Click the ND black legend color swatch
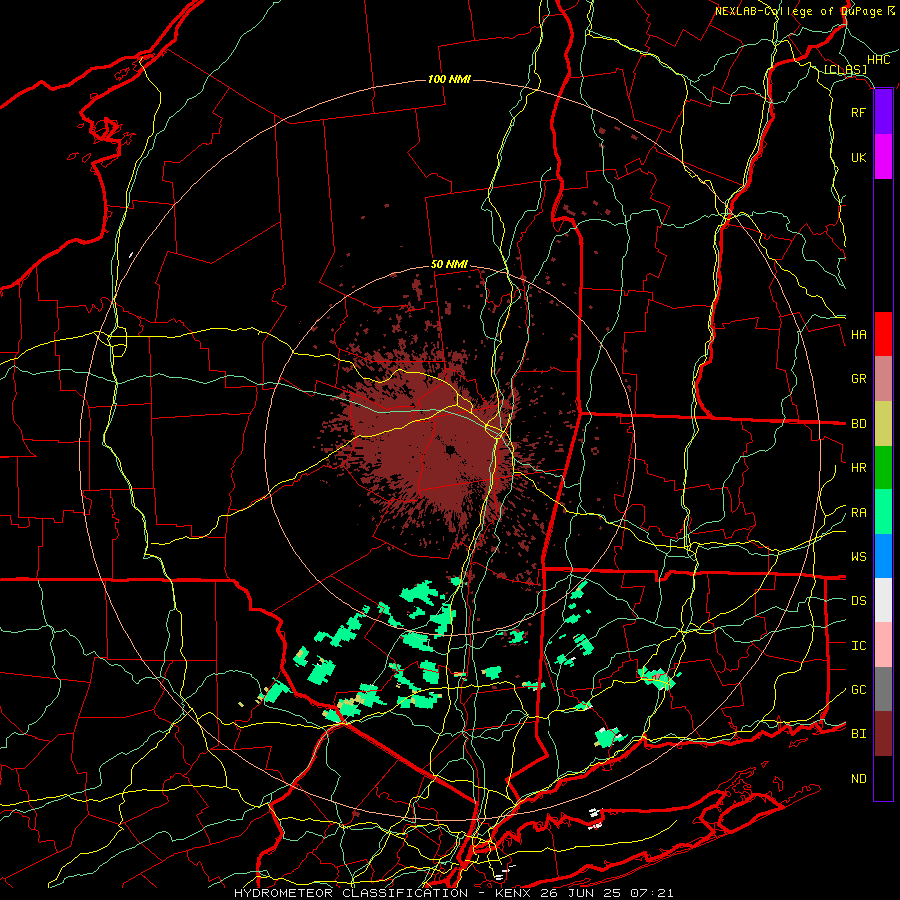 click(x=883, y=778)
